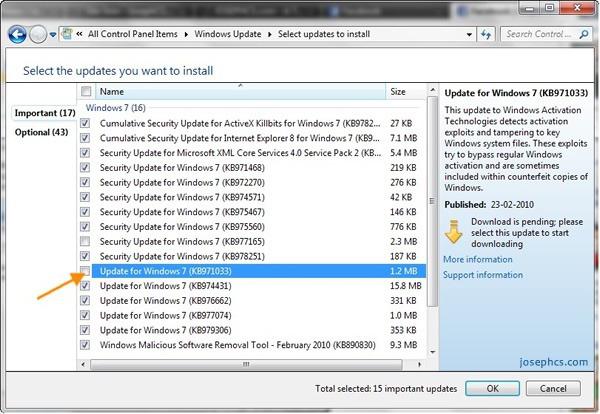Viewport: 600px width, 414px height.
Task: Uncheck Security Update KB972270 checkbox
Action: click(85, 183)
